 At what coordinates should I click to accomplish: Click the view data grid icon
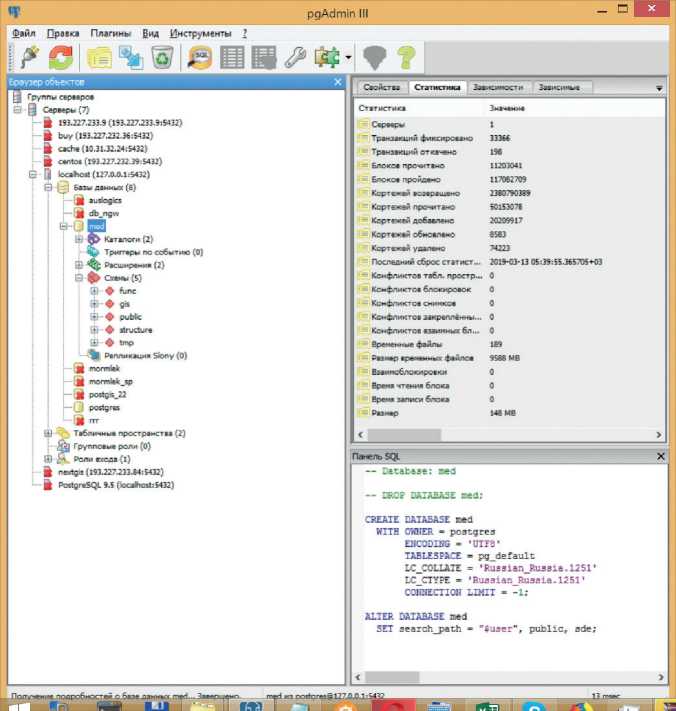click(232, 58)
